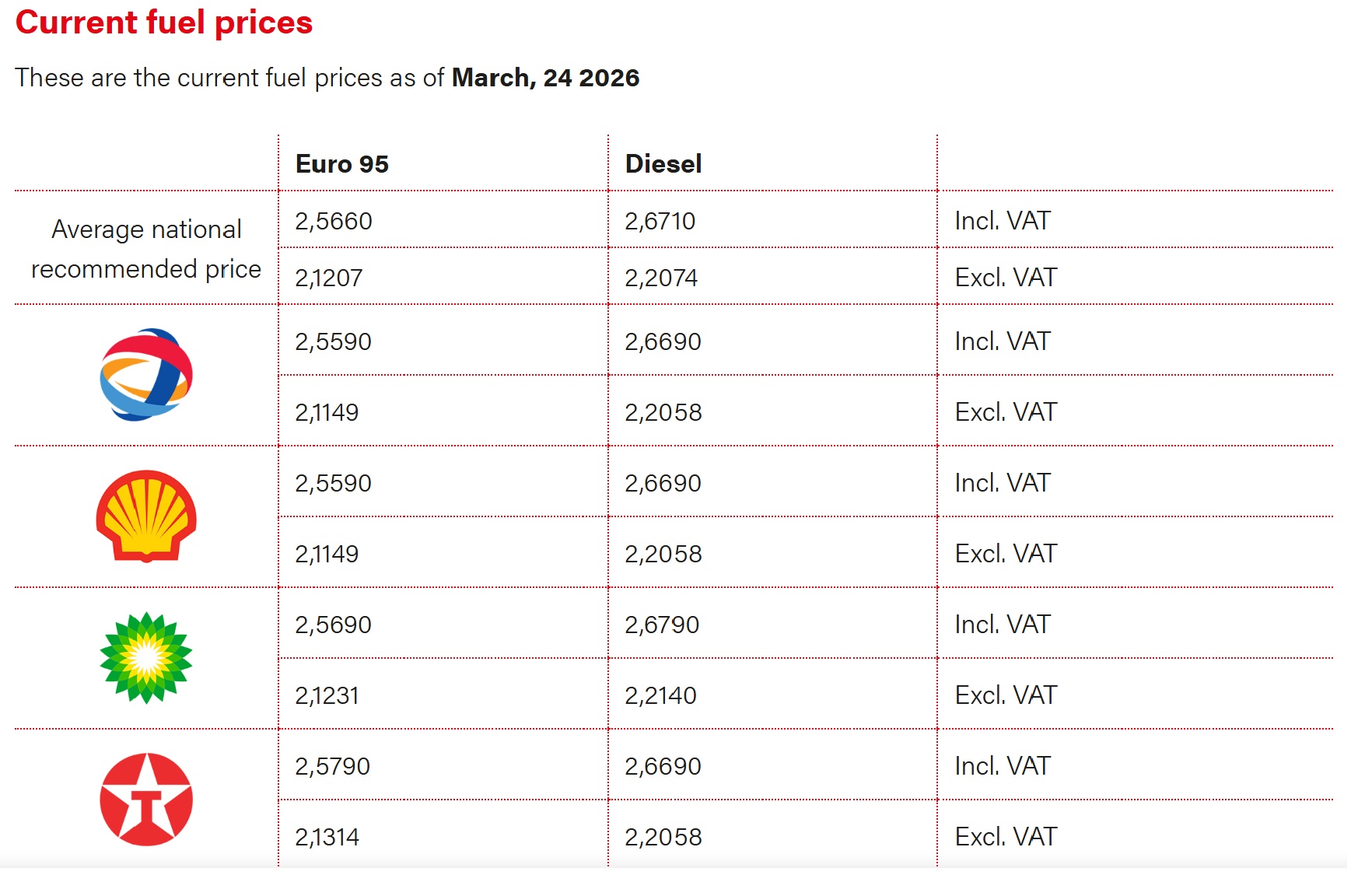
Task: Click the Average national recommended price label
Action: pyautogui.click(x=146, y=249)
